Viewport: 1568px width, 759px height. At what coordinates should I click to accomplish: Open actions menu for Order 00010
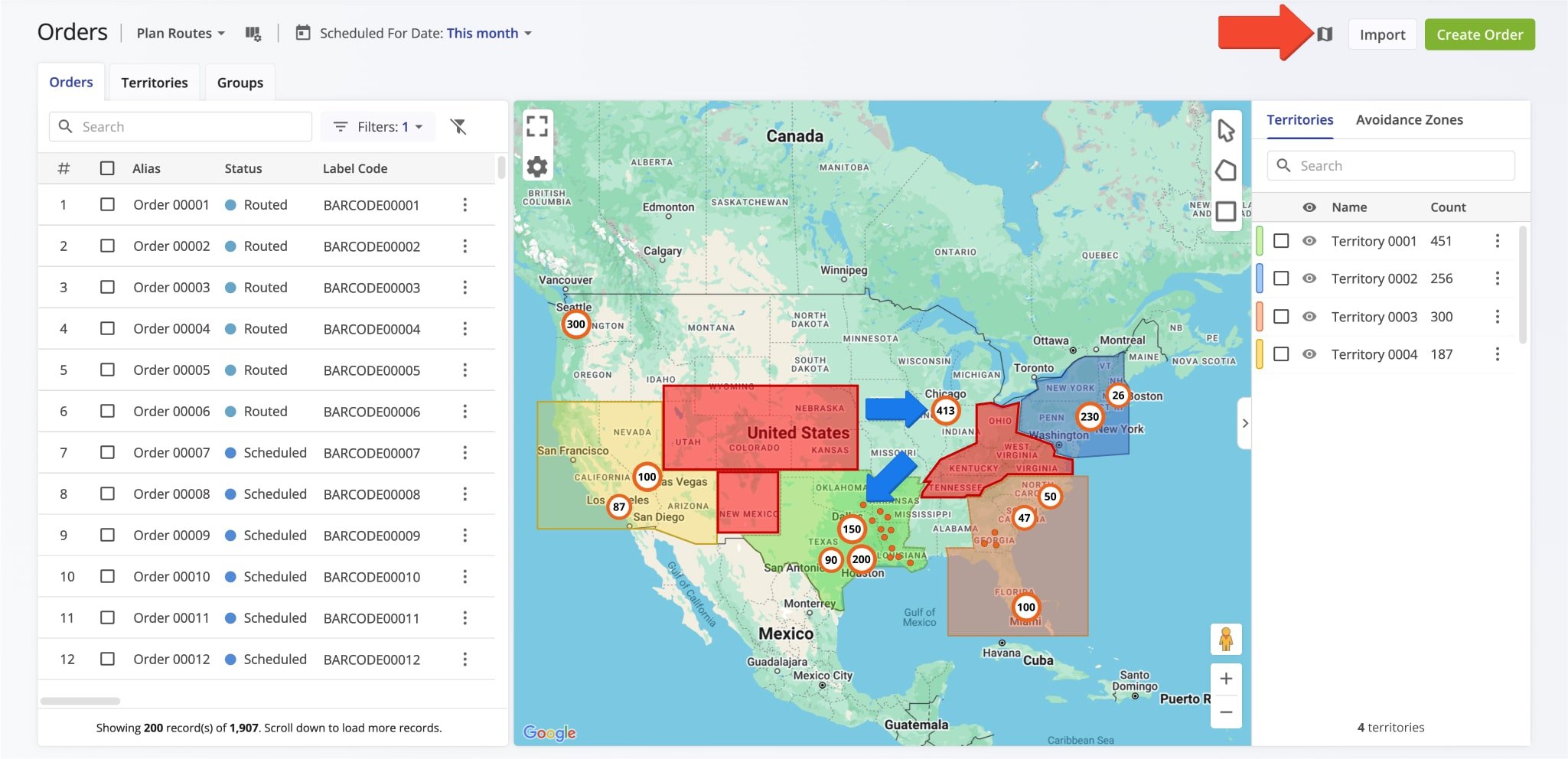coord(465,577)
